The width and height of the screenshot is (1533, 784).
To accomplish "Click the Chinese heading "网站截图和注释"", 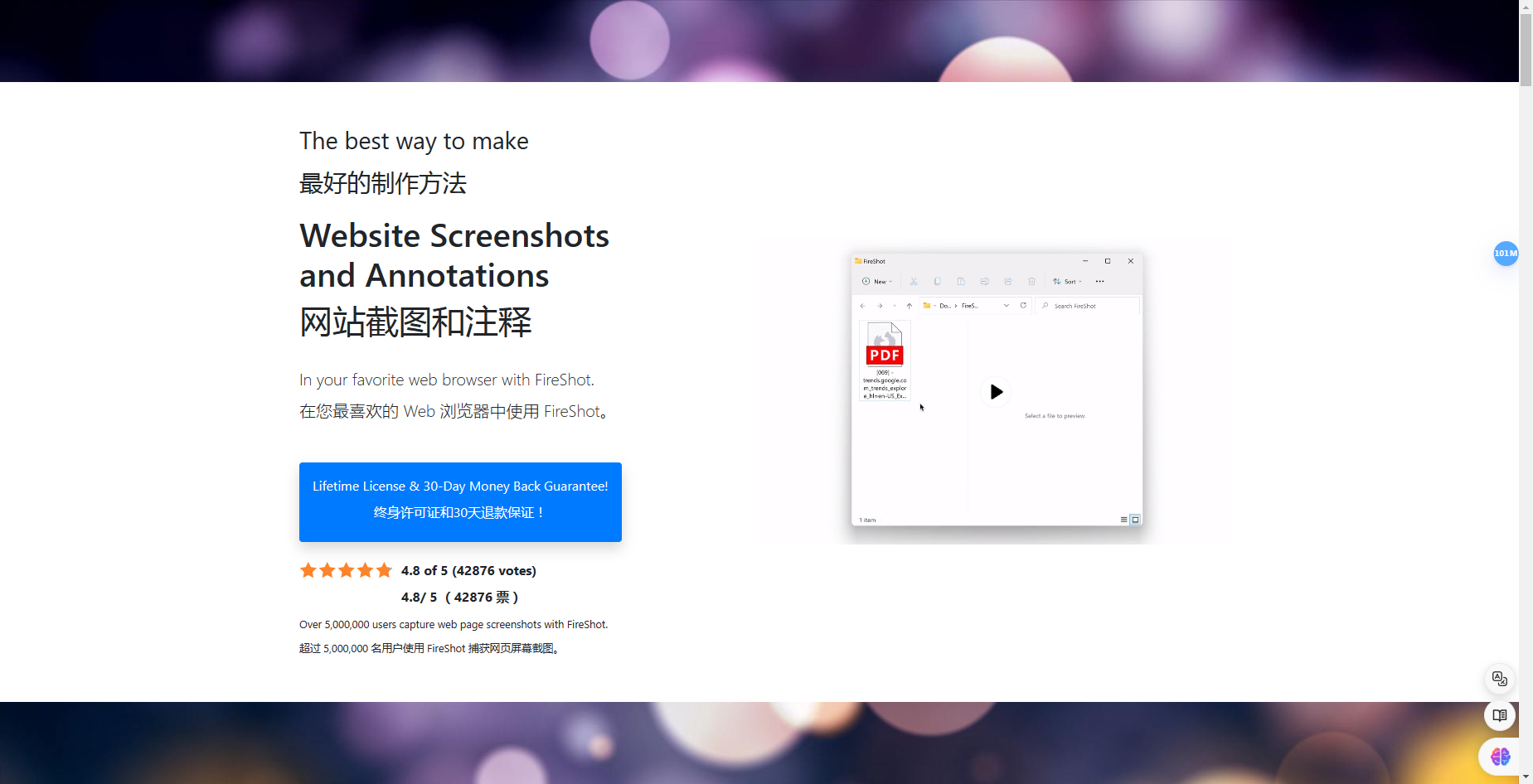I will tap(415, 322).
